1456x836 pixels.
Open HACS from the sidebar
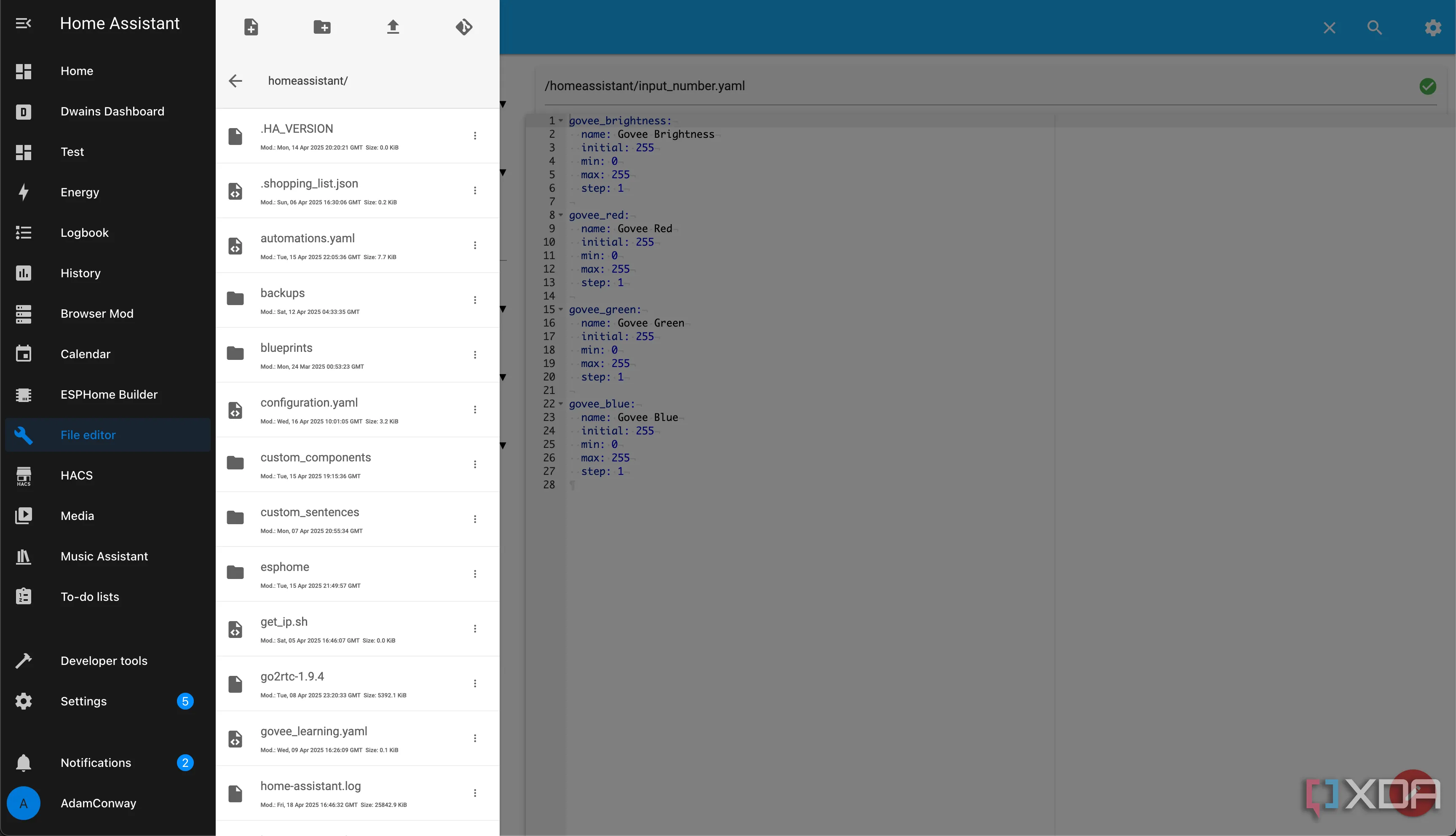click(108, 475)
